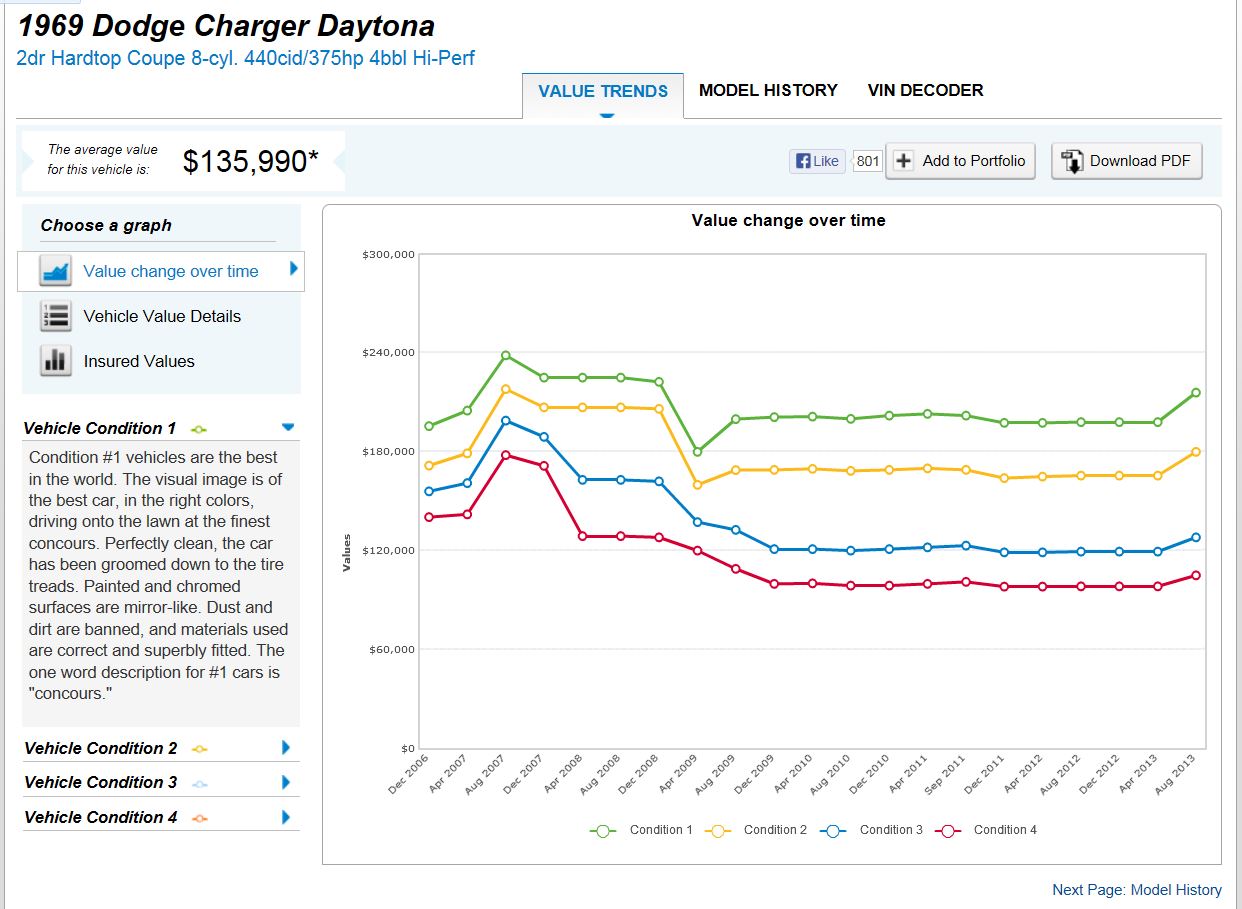Click the green Vehicle Condition 1 marker icon
The image size is (1242, 909).
198,429
